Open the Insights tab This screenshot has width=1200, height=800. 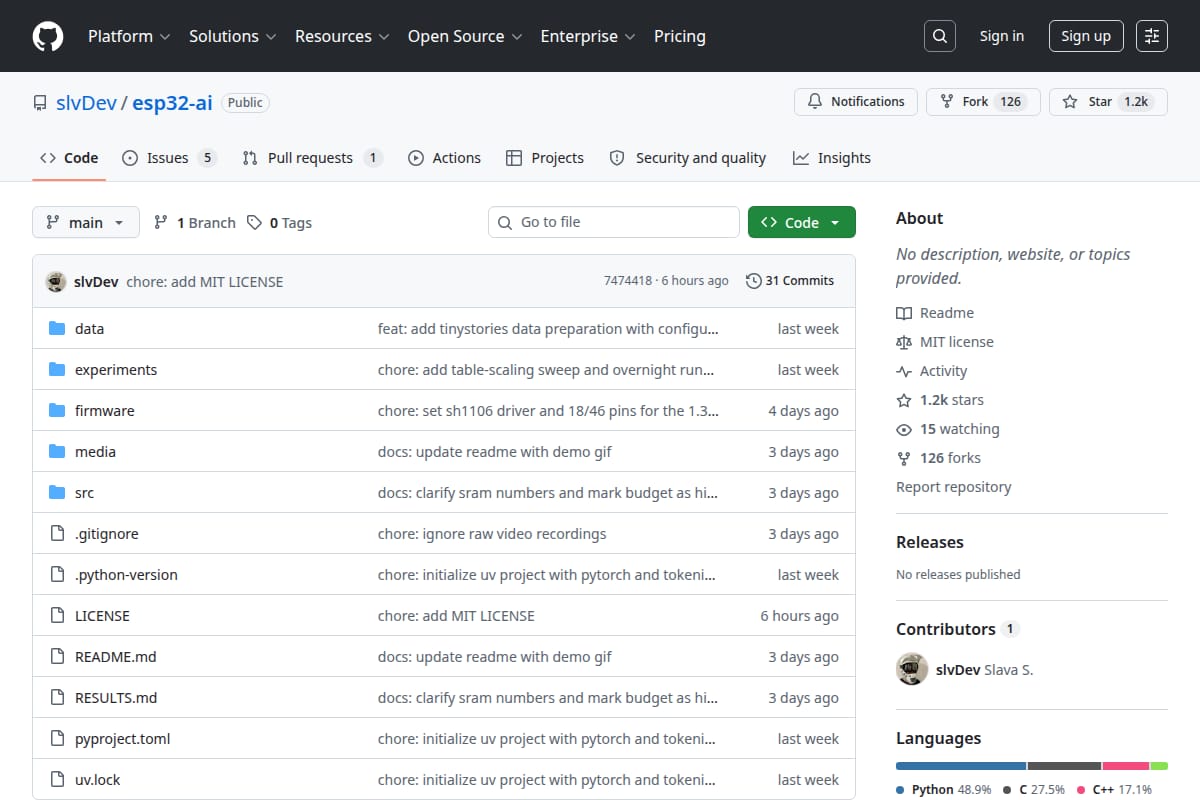[x=832, y=158]
